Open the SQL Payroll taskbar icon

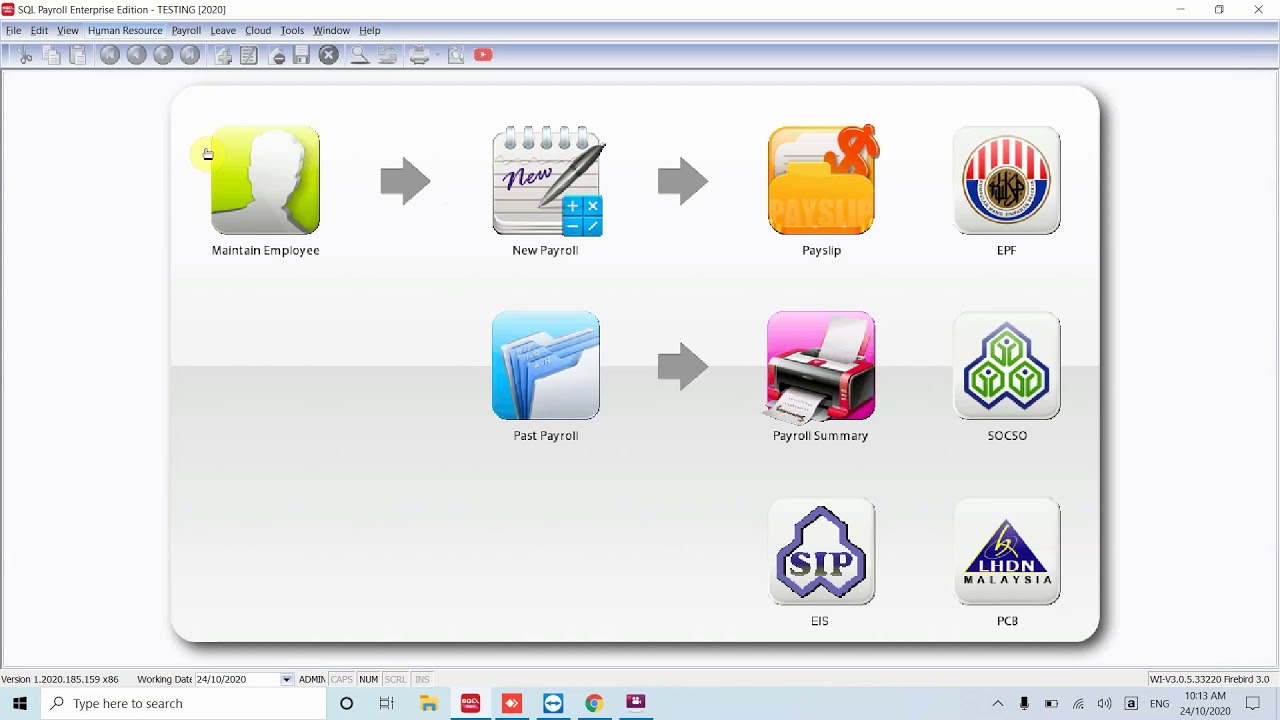[x=470, y=704]
